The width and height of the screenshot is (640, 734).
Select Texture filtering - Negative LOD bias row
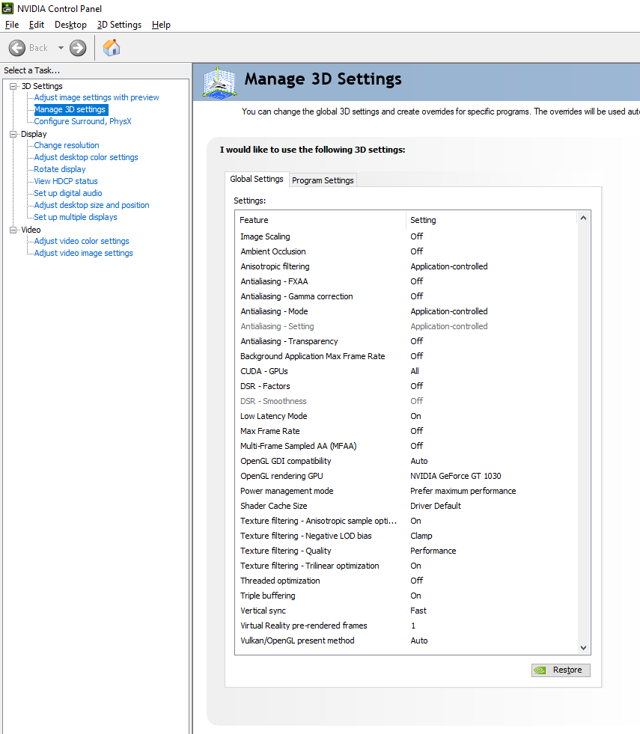[x=406, y=536]
